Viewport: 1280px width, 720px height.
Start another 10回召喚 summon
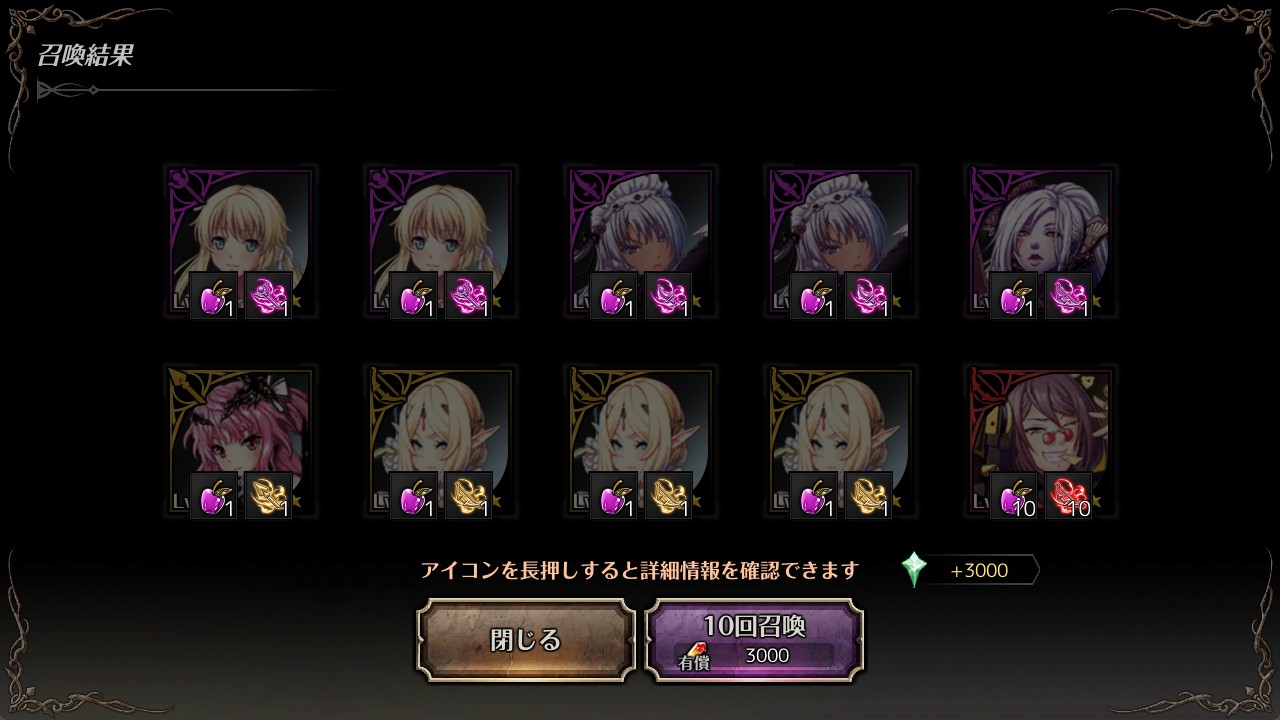click(x=754, y=640)
